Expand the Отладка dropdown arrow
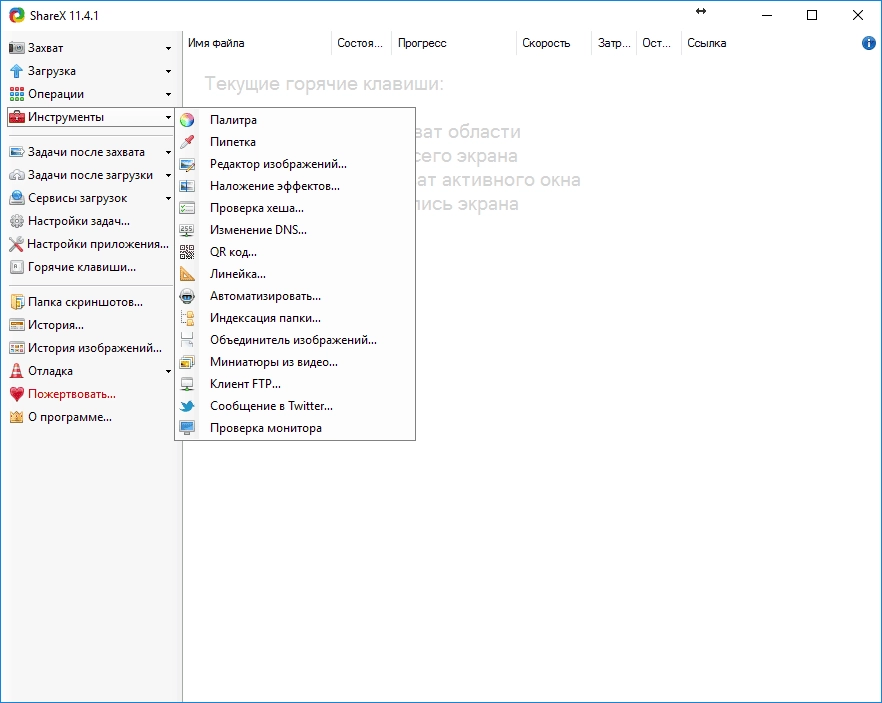 pos(168,372)
